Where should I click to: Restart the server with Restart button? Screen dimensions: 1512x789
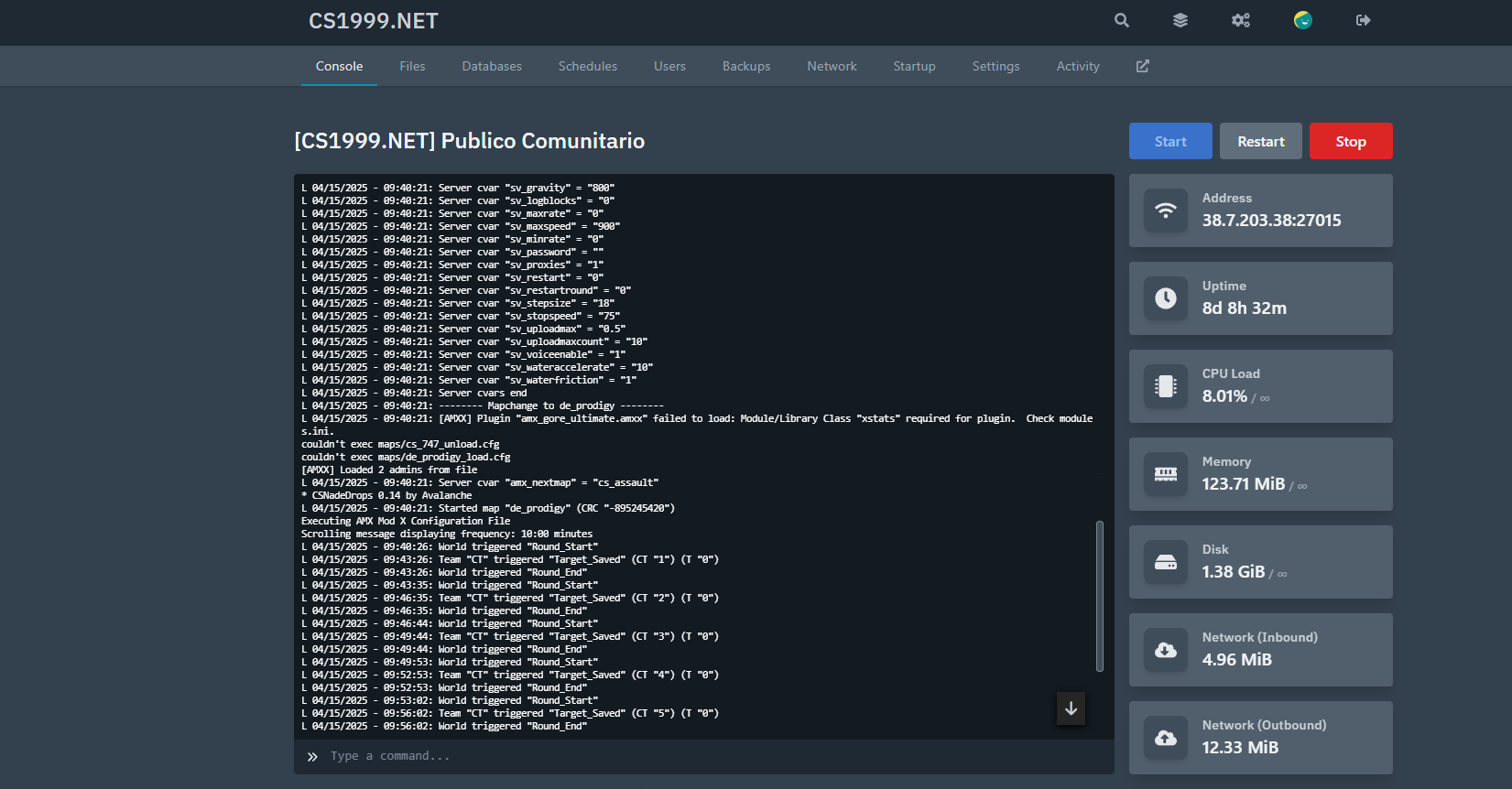coord(1261,141)
